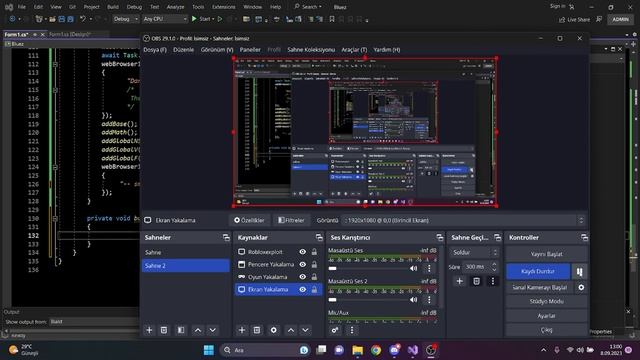640x360 pixels.
Task: Move scene up in Sahneler
Action: (x=198, y=330)
